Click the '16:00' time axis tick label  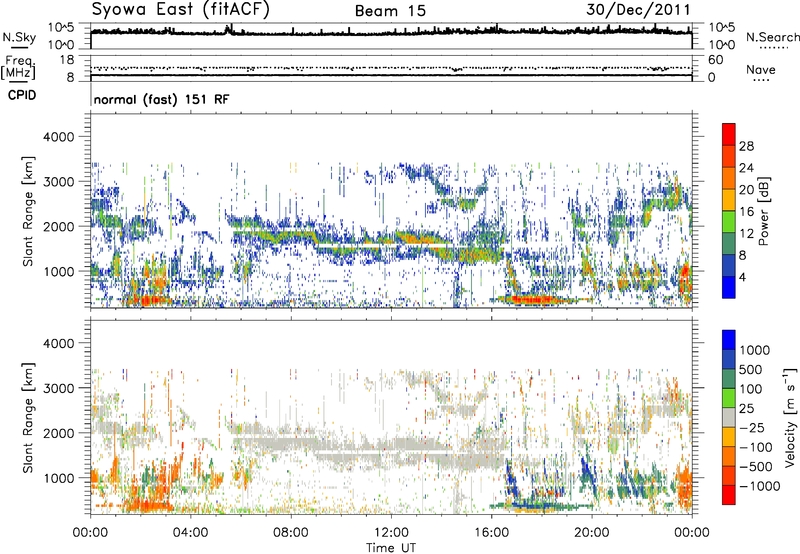(x=491, y=533)
